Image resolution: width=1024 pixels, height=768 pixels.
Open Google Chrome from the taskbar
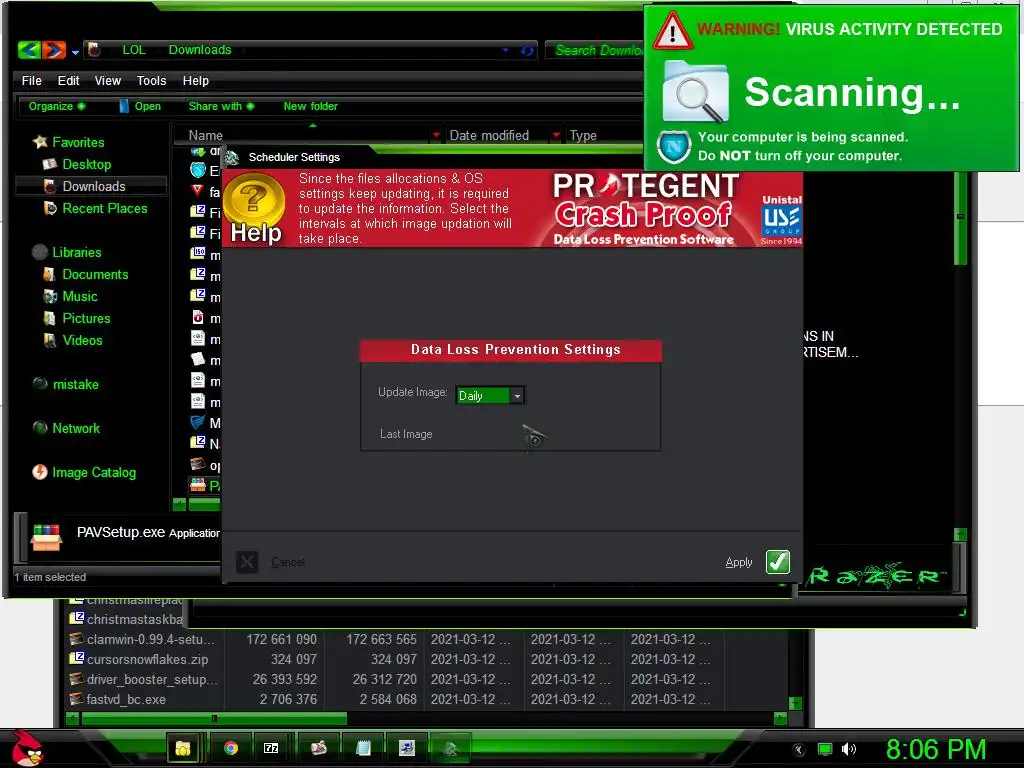pos(231,748)
